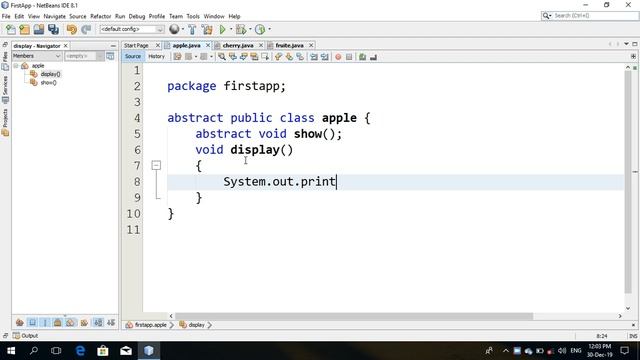
Task: Click the globe browser selector icon
Action: 174,29
